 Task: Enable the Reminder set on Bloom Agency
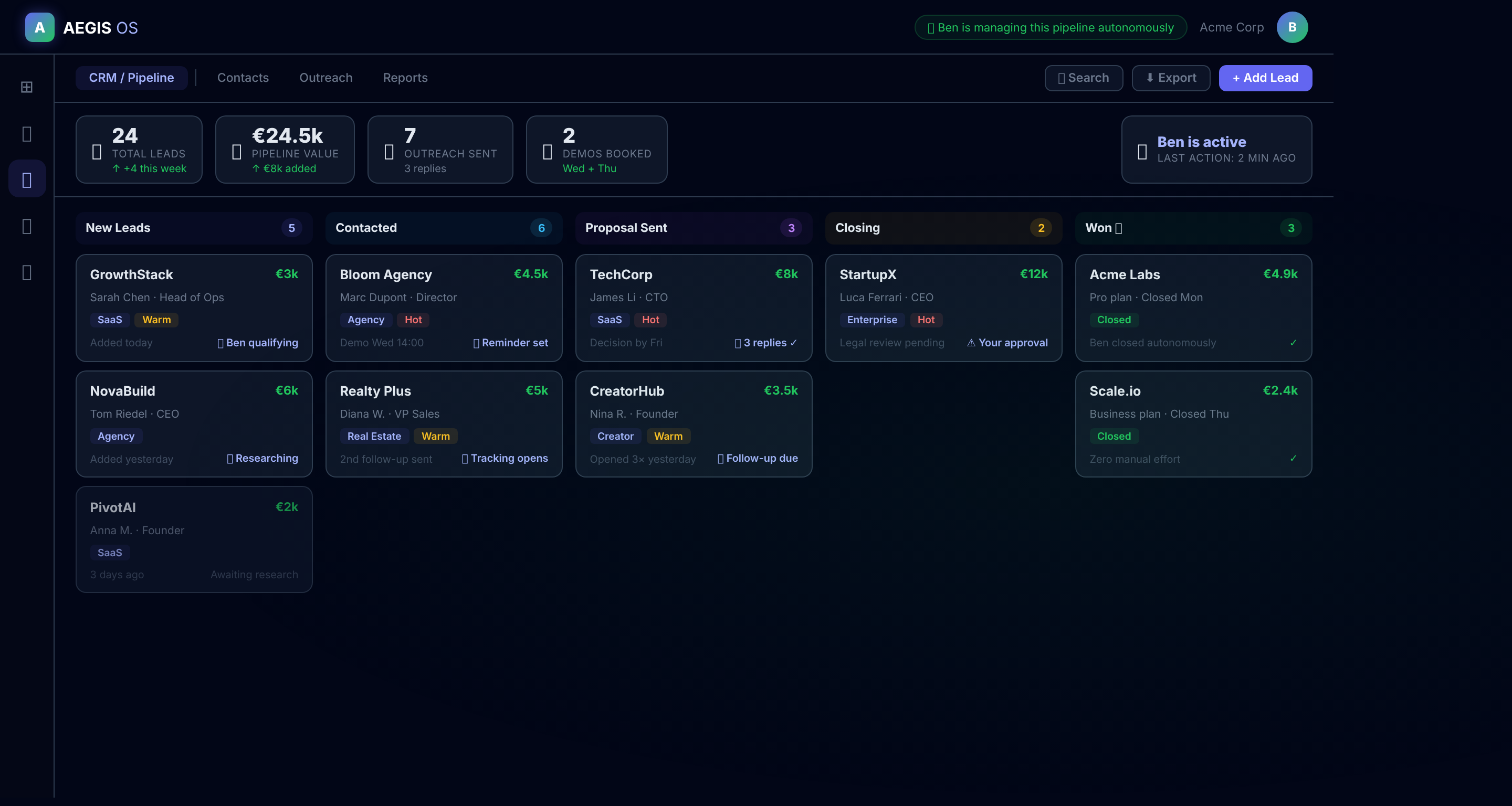click(x=510, y=343)
